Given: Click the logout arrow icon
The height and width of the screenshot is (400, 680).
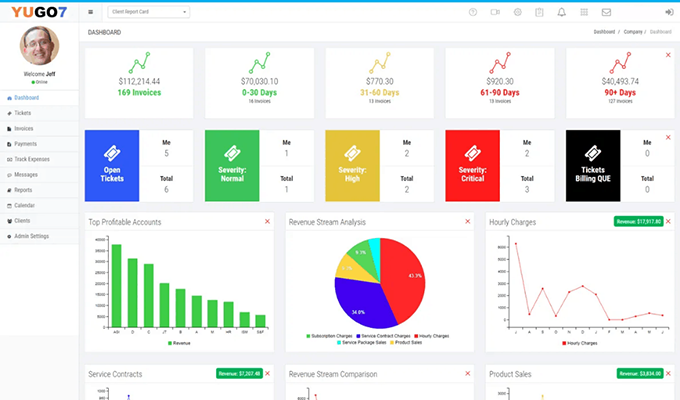Looking at the screenshot, I should [668, 12].
